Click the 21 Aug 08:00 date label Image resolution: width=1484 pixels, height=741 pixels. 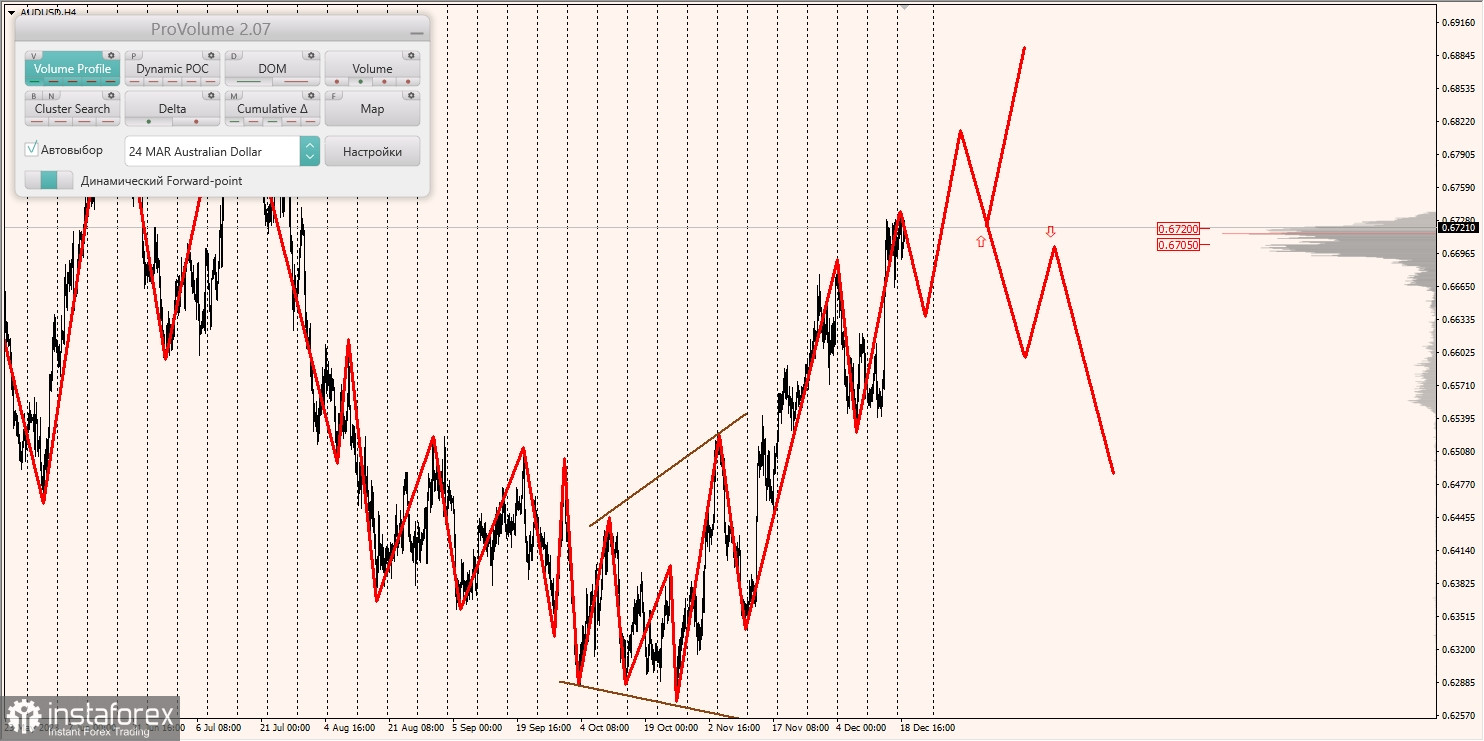[416, 728]
